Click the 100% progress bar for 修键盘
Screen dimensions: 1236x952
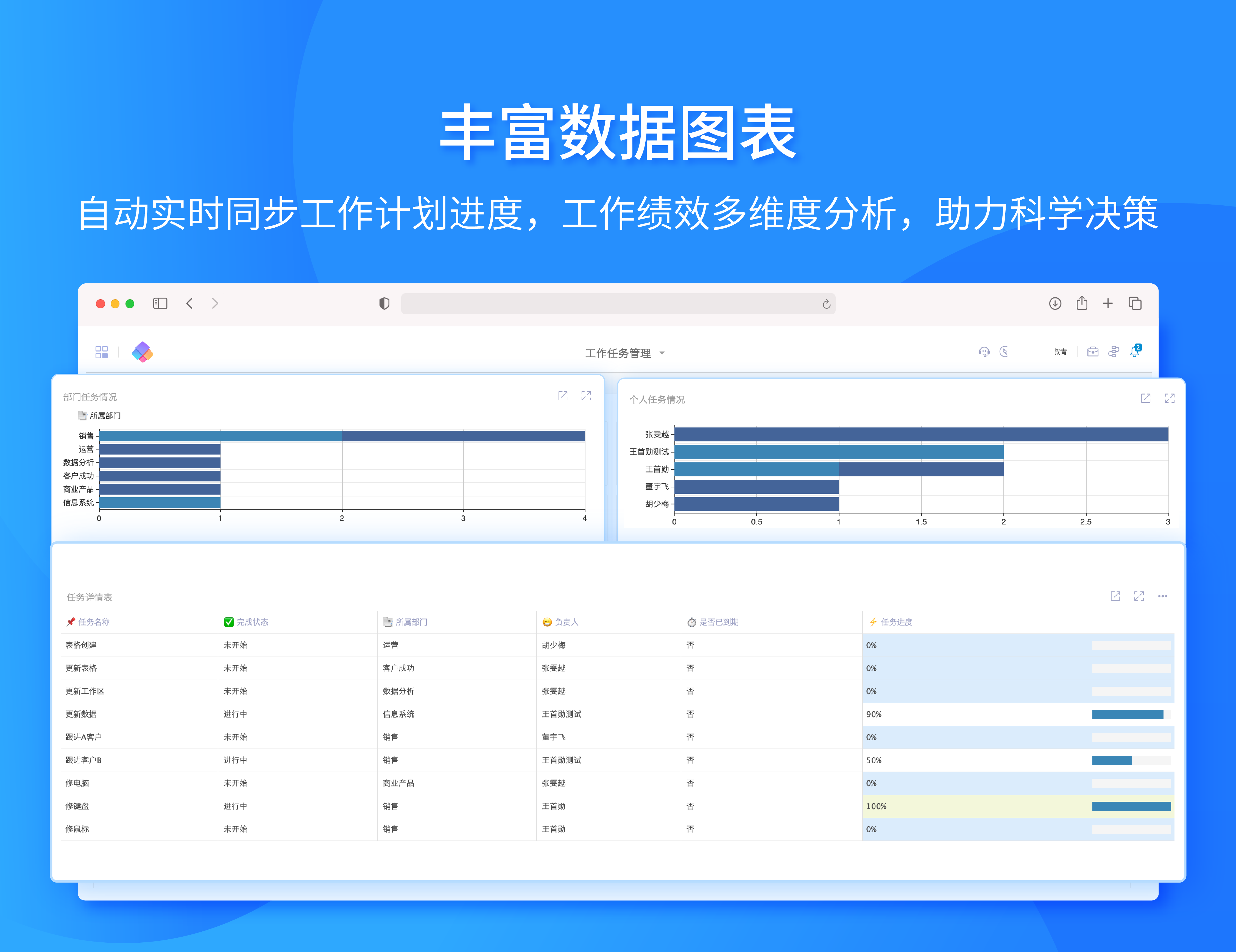pos(1131,806)
